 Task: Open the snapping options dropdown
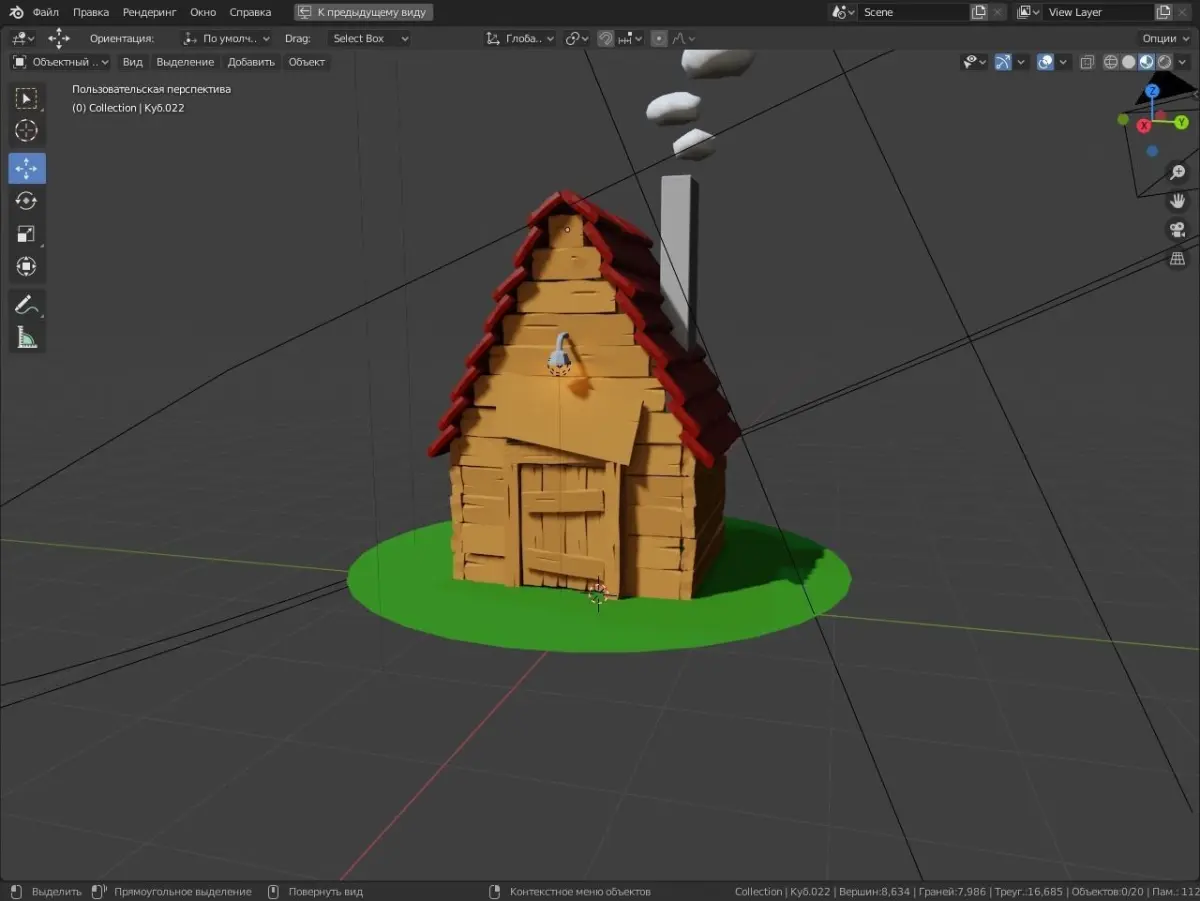[629, 38]
